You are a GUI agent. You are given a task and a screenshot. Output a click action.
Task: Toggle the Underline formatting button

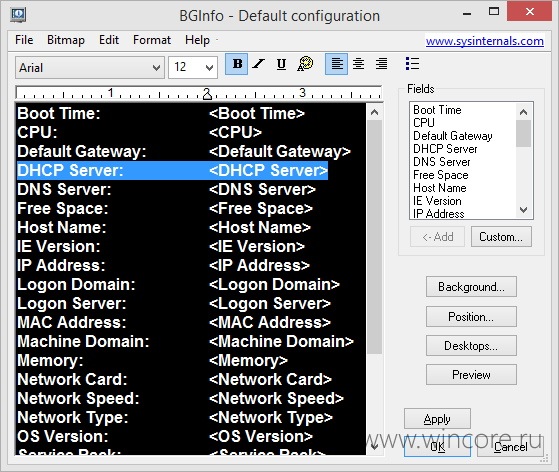coord(281,64)
